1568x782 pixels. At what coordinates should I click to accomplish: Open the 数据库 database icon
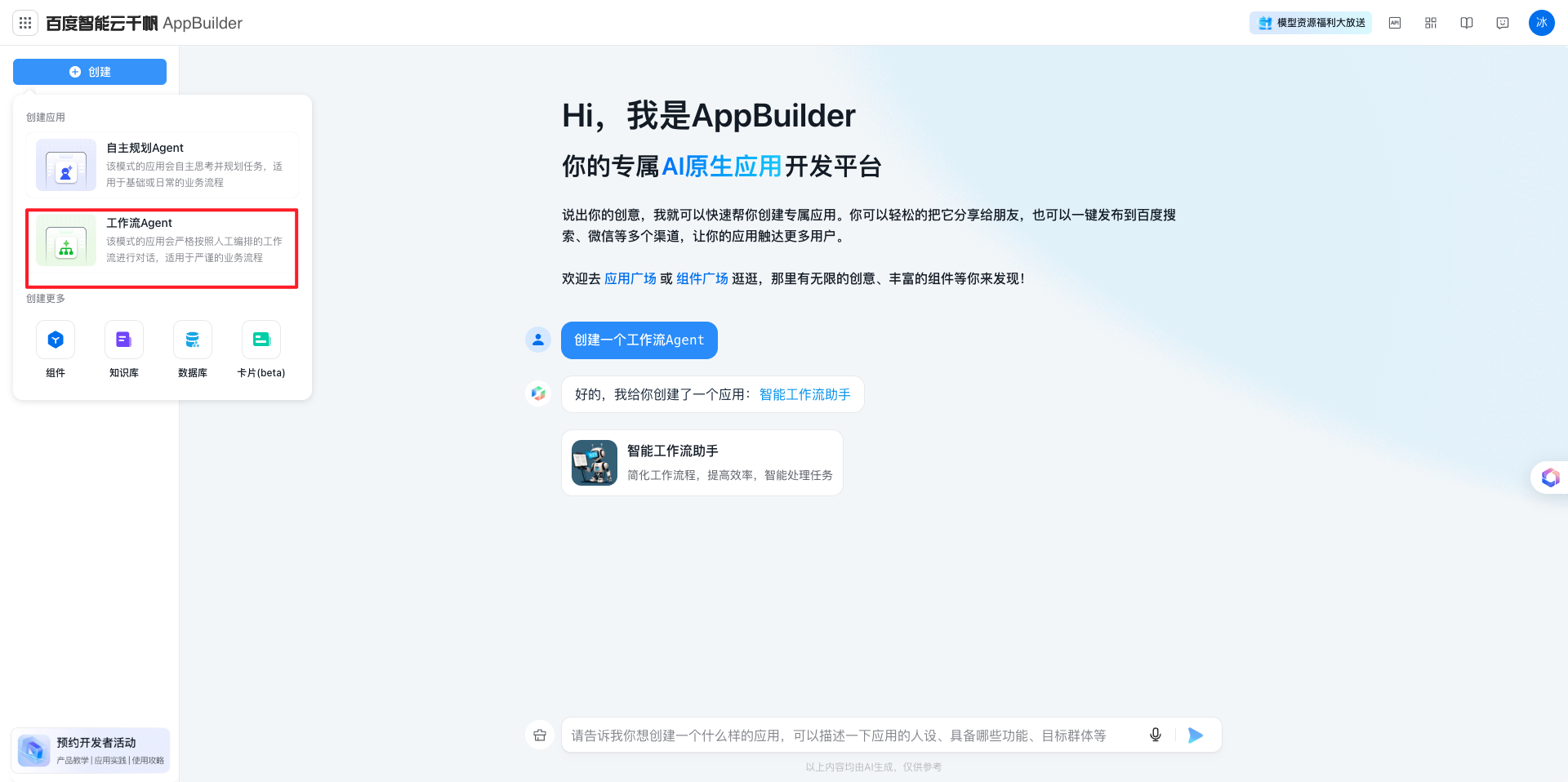pyautogui.click(x=193, y=340)
